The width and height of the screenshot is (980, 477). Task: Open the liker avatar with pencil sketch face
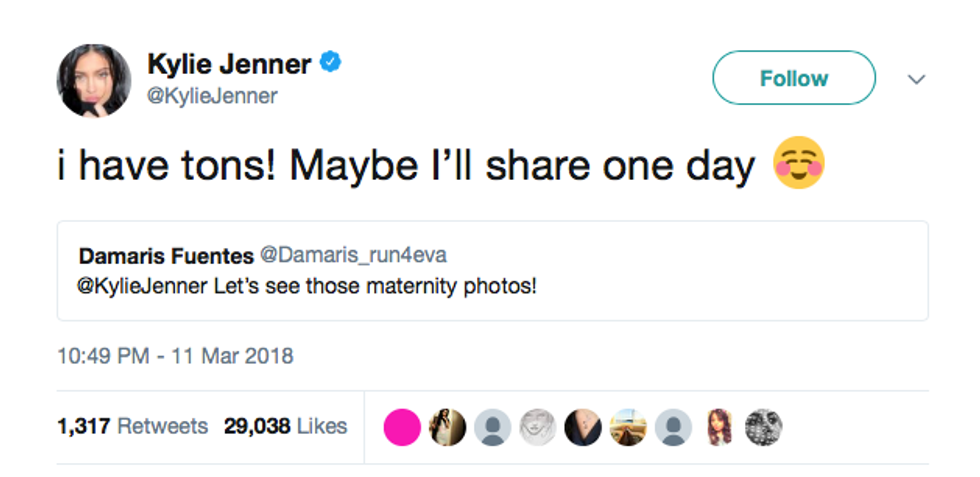coord(538,427)
